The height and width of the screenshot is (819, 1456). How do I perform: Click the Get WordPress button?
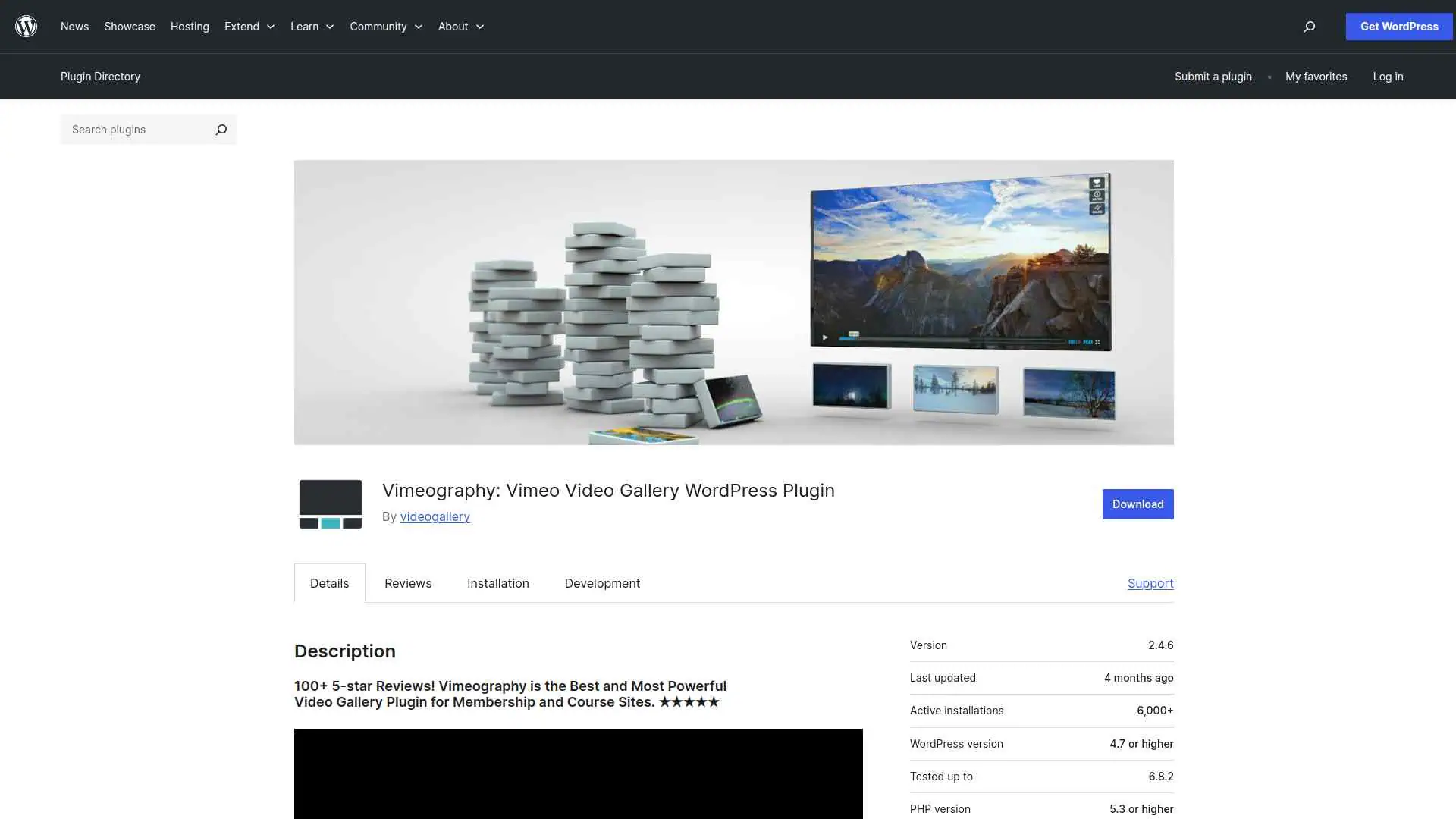point(1398,26)
